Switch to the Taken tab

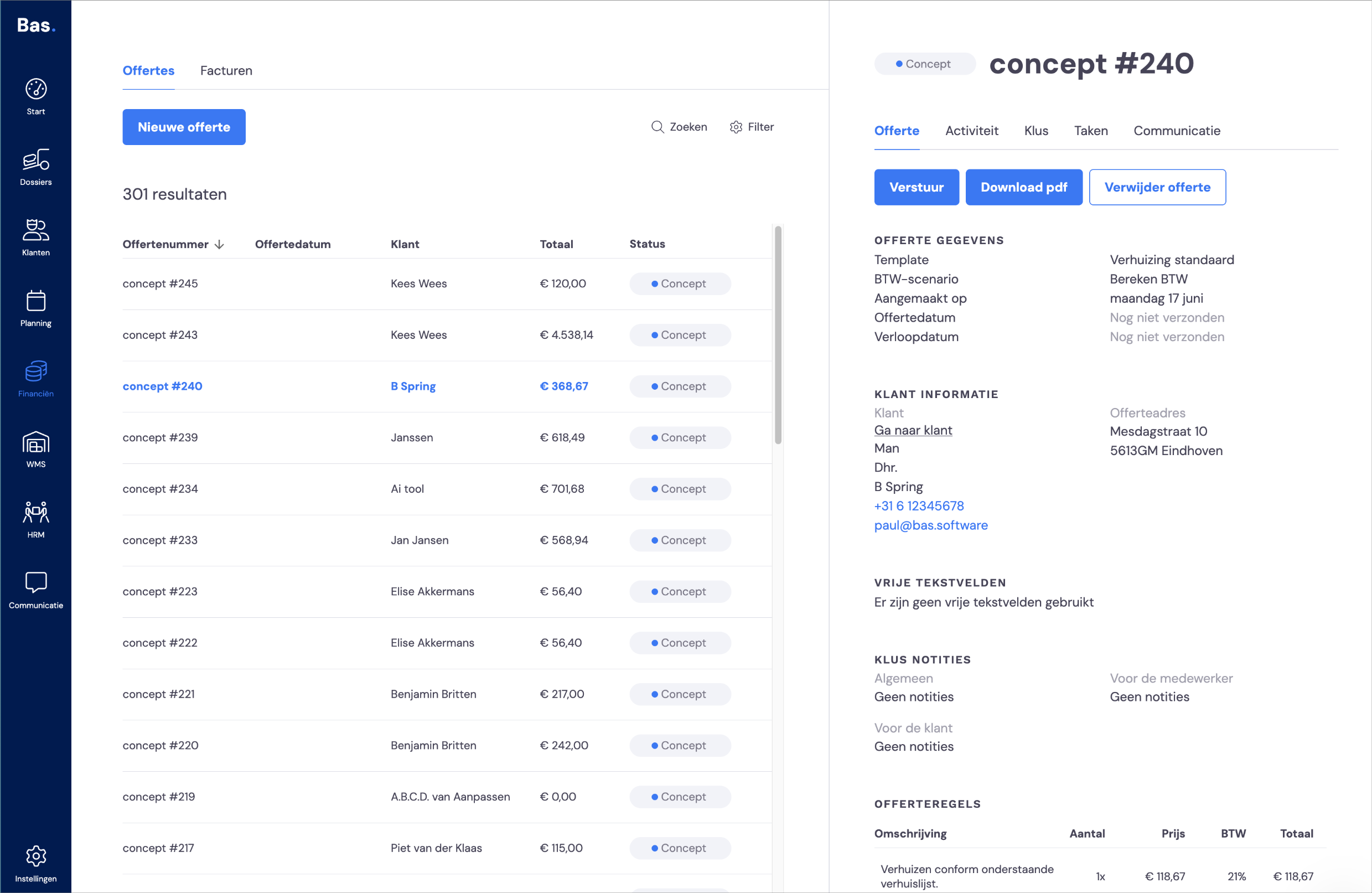(x=1091, y=131)
